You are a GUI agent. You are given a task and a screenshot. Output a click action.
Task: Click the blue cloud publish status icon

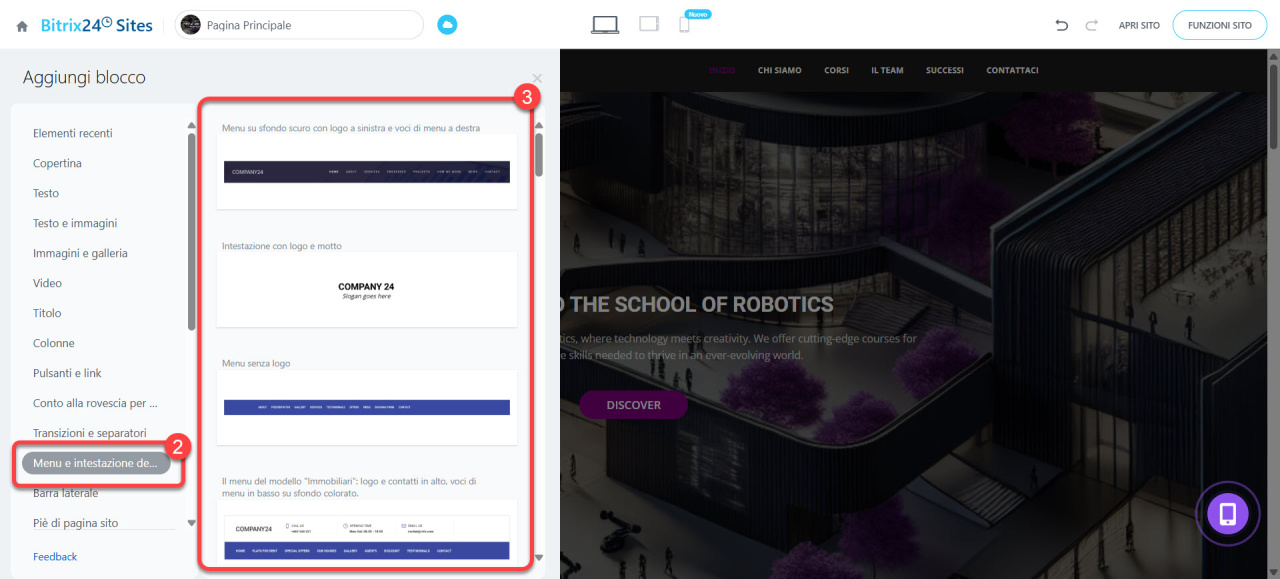pyautogui.click(x=447, y=25)
